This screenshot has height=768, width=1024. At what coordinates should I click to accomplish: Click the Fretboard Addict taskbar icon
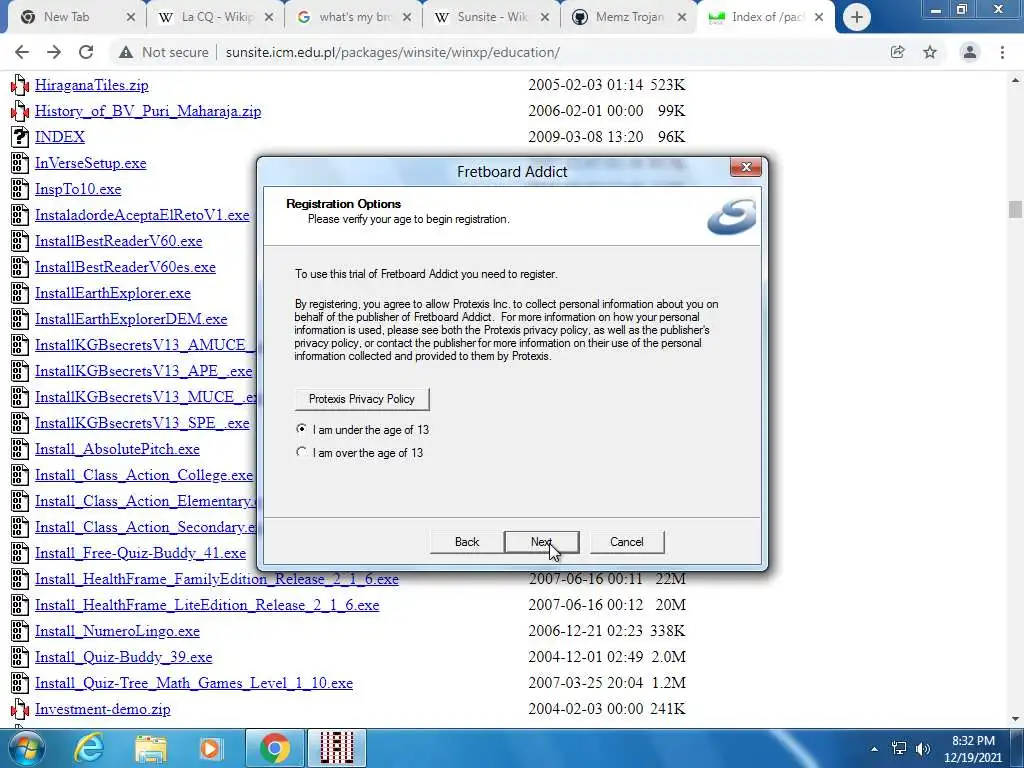[x=337, y=748]
